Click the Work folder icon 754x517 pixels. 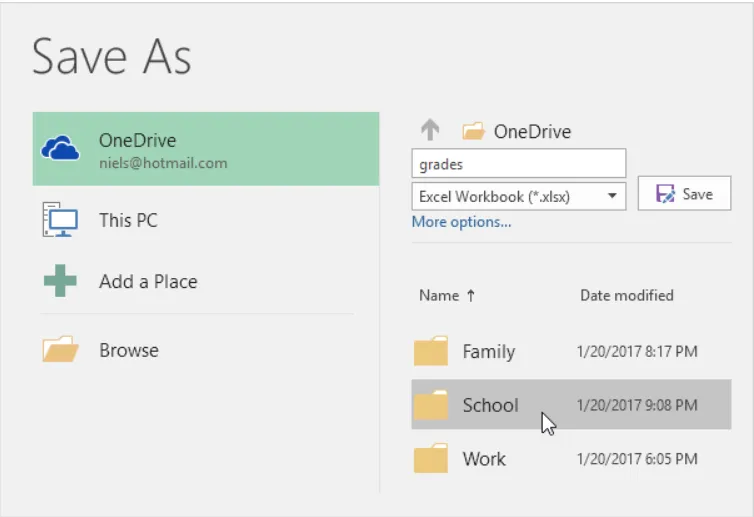tap(431, 459)
